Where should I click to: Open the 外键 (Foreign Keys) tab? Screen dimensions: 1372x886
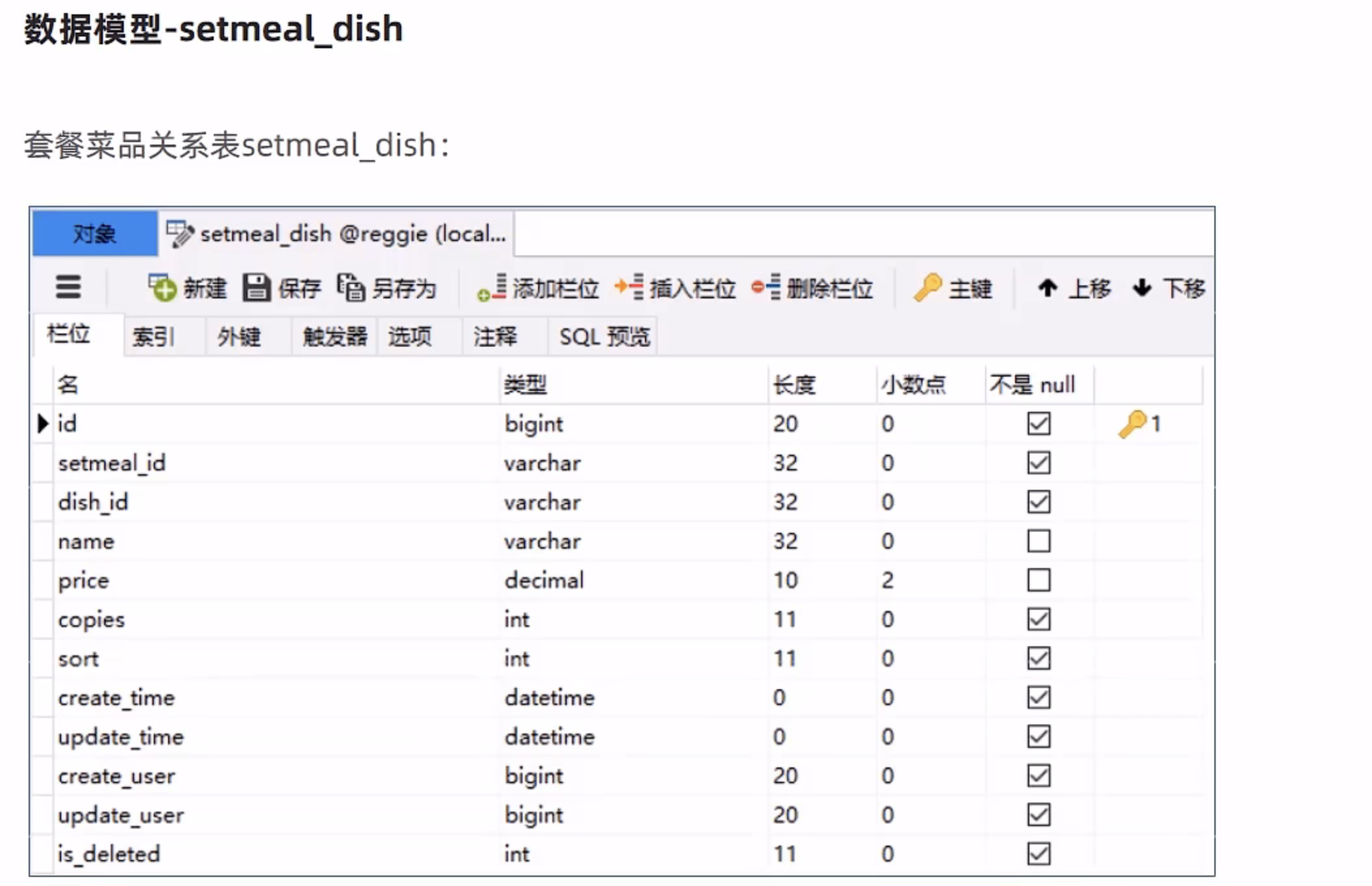[x=238, y=337]
